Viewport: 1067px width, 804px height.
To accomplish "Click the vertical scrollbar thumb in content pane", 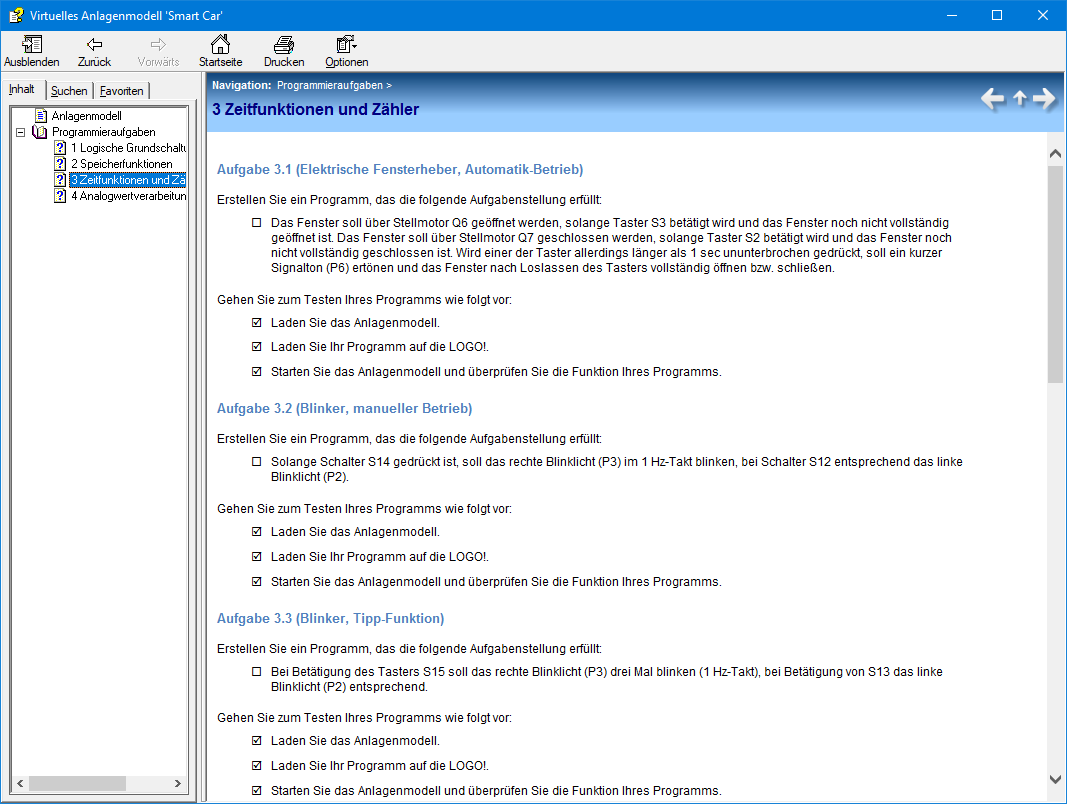I will point(1055,274).
